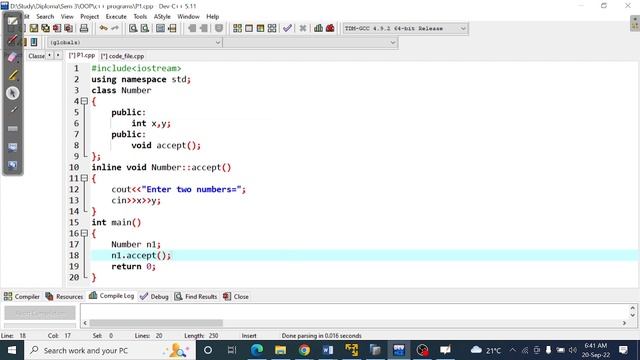Click left arrow beside the Classes tab
Viewport: 640px width, 360px height.
[49, 56]
